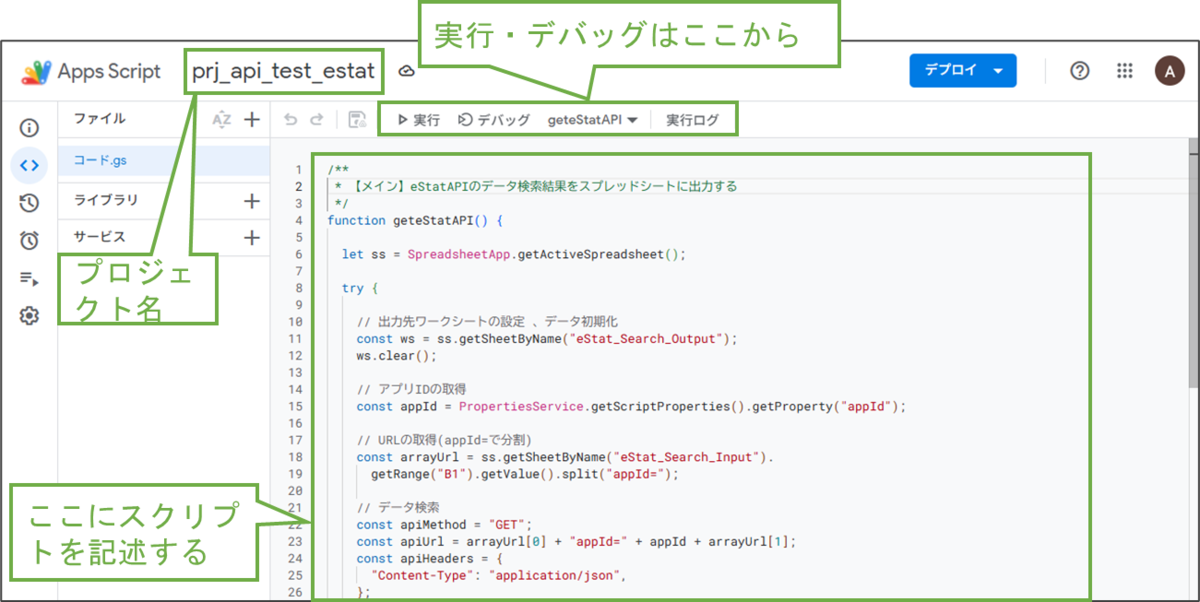The image size is (1200, 602).
Task: Click the "eStat_Search_Output" string
Action: tap(646, 338)
